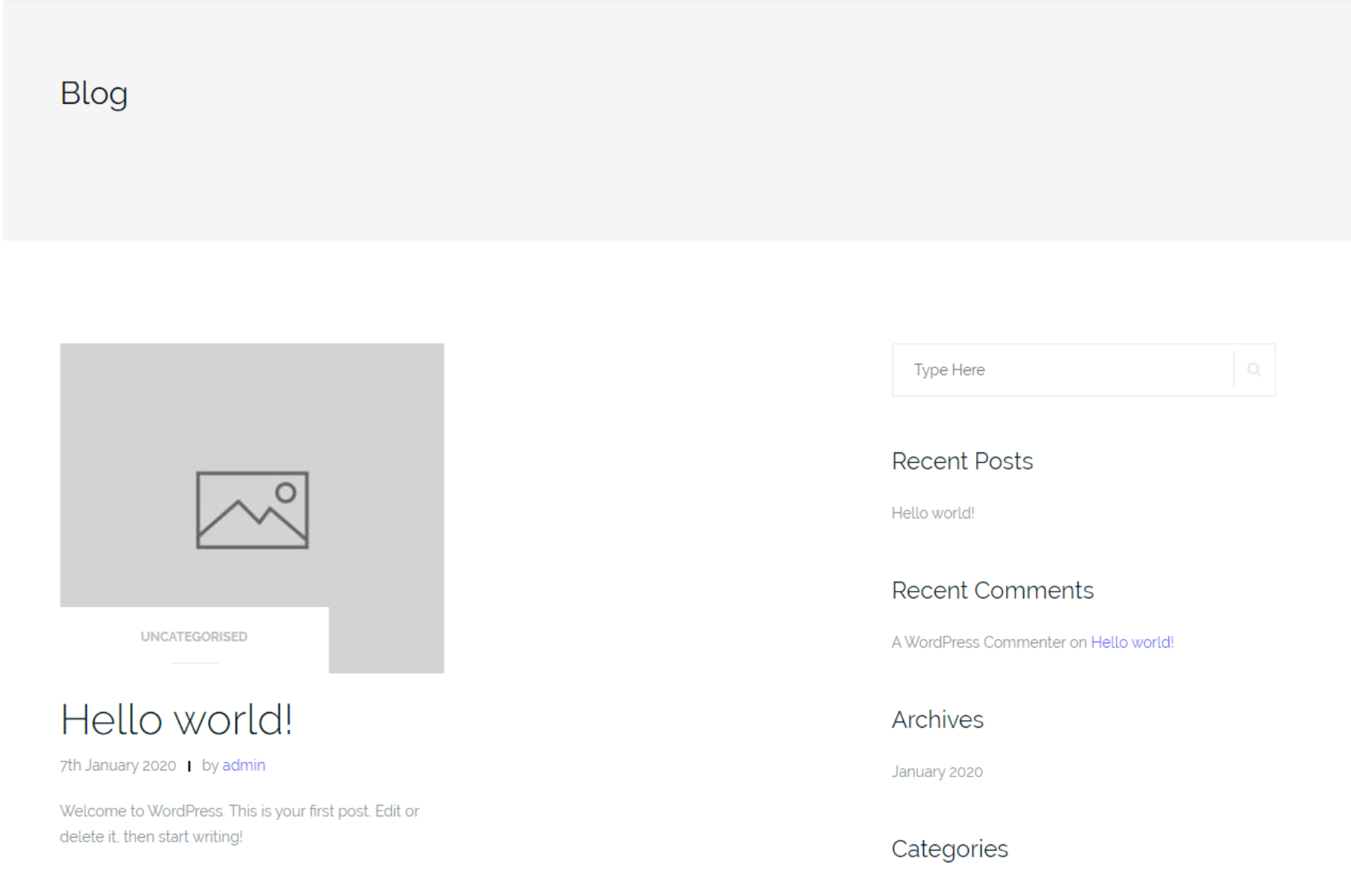
Task: Click the Uncategorised category label
Action: (x=194, y=636)
